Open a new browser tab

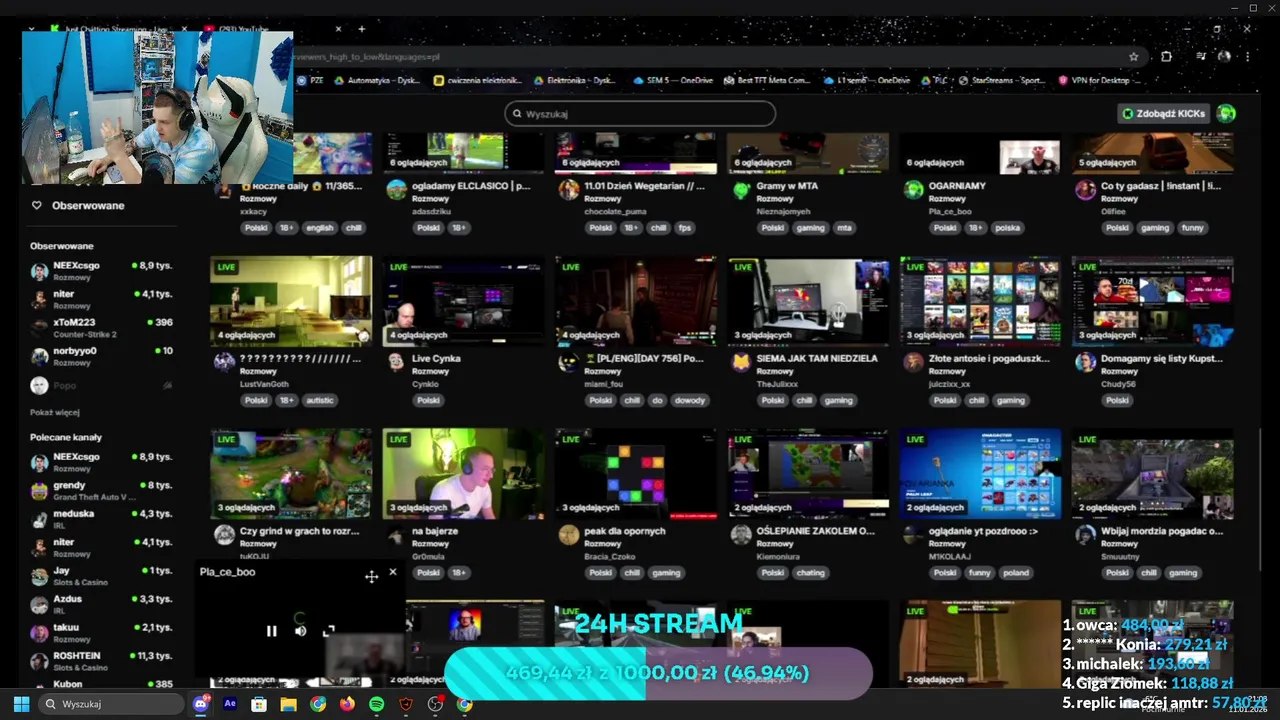(x=361, y=29)
